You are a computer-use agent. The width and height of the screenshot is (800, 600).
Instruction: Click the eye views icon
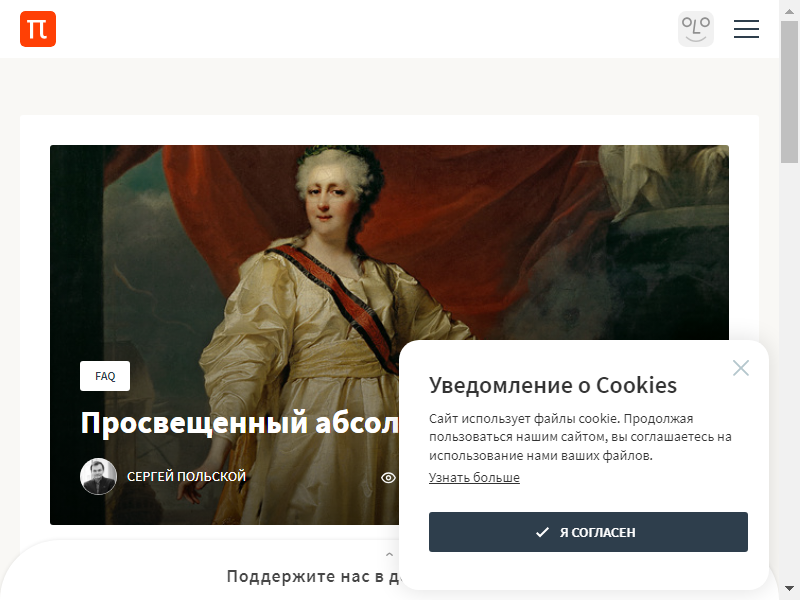pyautogui.click(x=388, y=478)
